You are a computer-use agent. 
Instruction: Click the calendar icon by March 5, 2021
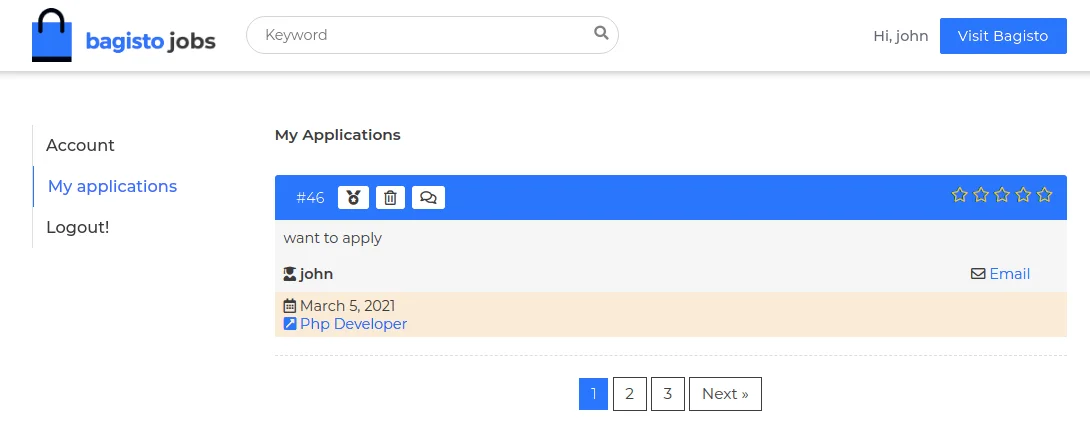point(290,306)
